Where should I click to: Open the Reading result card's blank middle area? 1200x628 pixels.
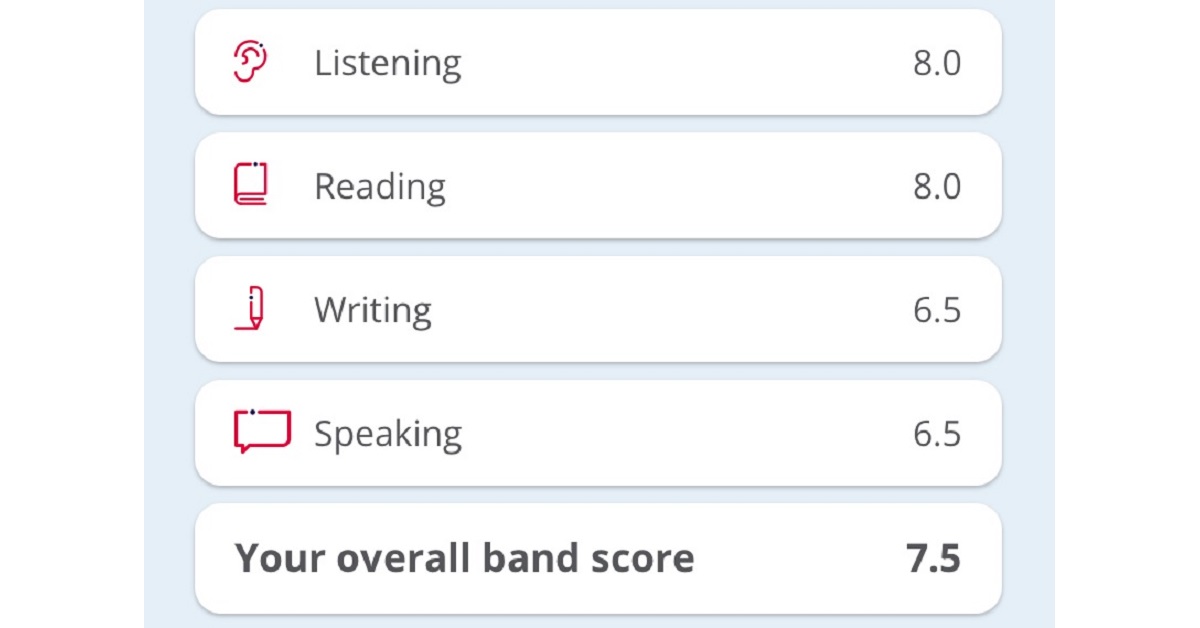[x=680, y=187]
